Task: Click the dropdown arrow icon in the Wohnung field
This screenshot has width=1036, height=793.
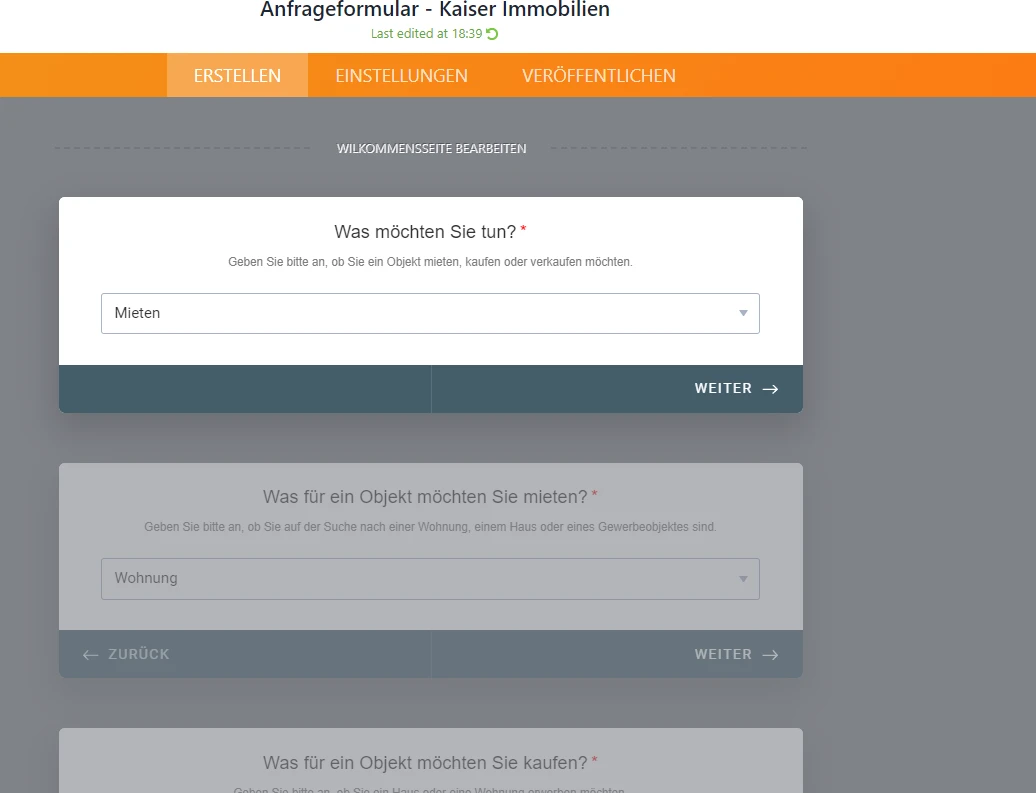Action: click(x=743, y=578)
